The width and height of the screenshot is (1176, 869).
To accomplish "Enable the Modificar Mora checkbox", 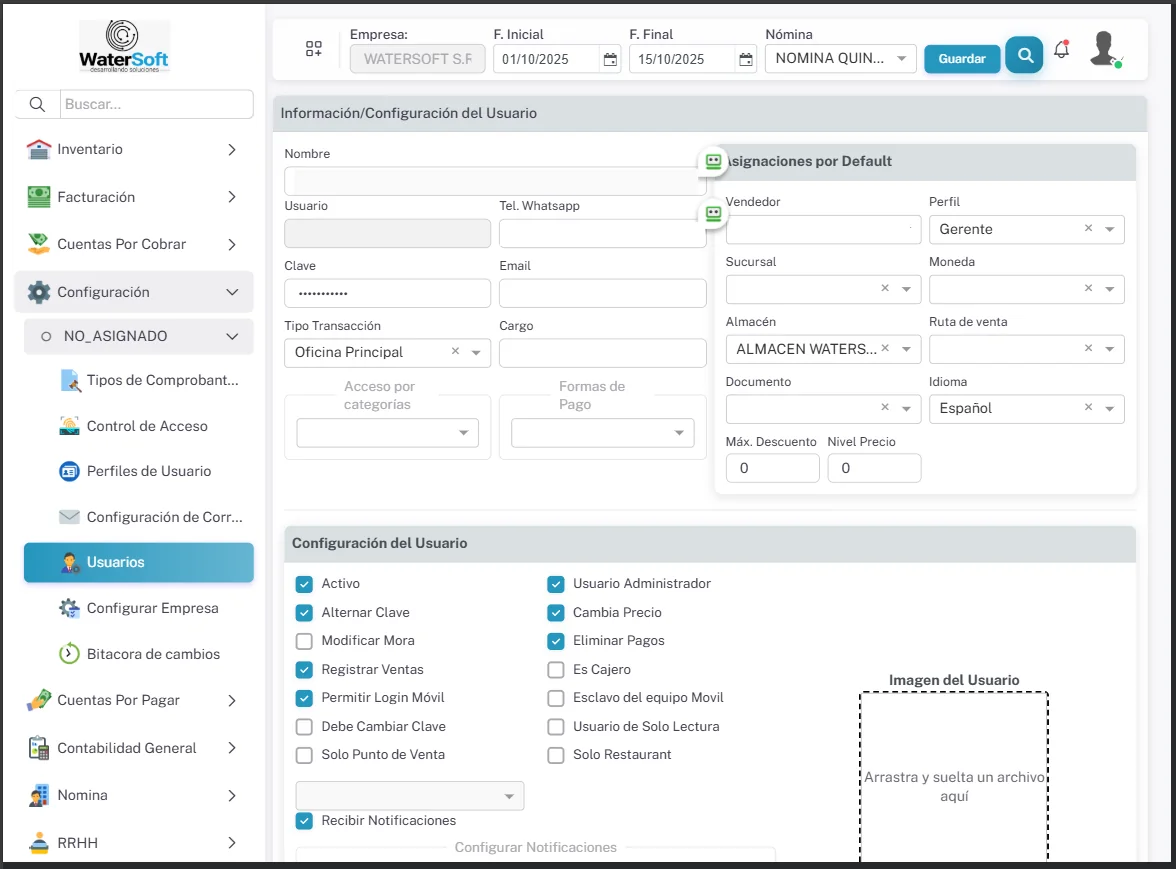I will [x=304, y=641].
